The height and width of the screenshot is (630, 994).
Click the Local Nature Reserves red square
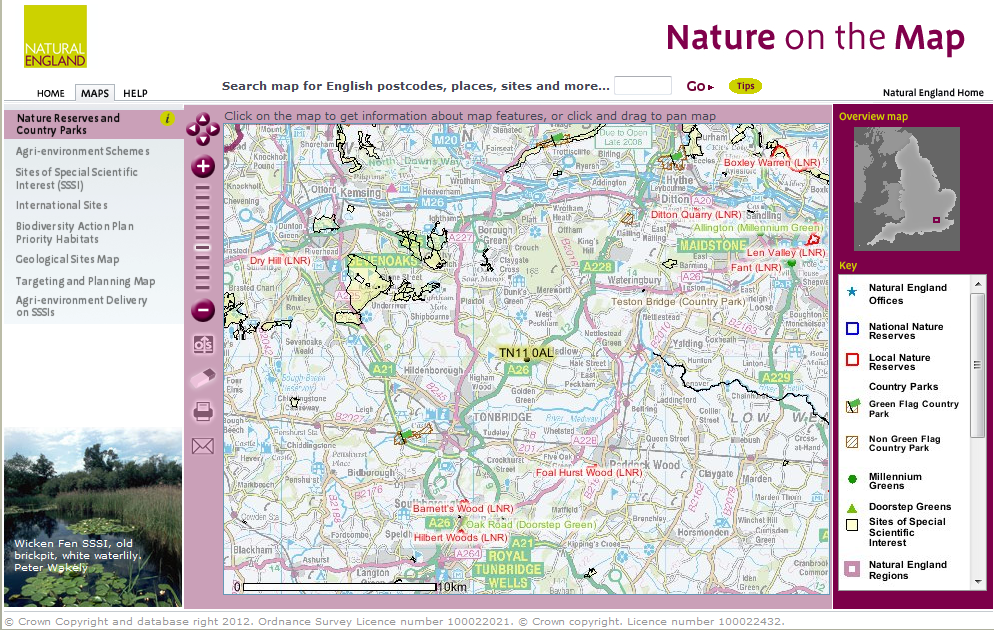click(853, 360)
